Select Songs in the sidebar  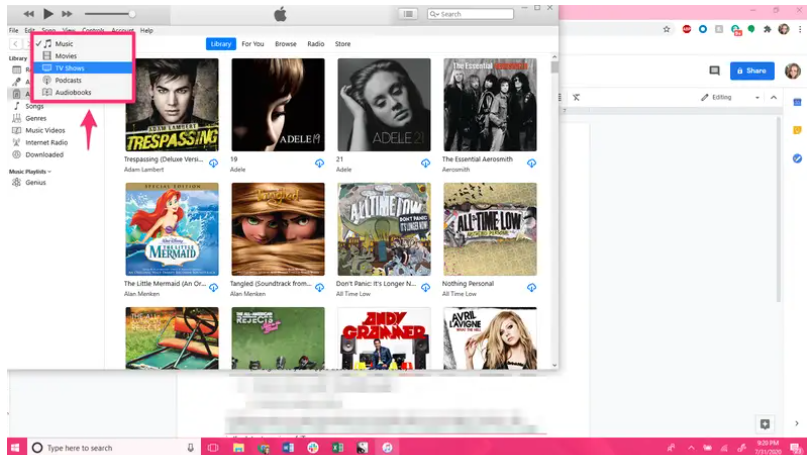click(x=35, y=106)
